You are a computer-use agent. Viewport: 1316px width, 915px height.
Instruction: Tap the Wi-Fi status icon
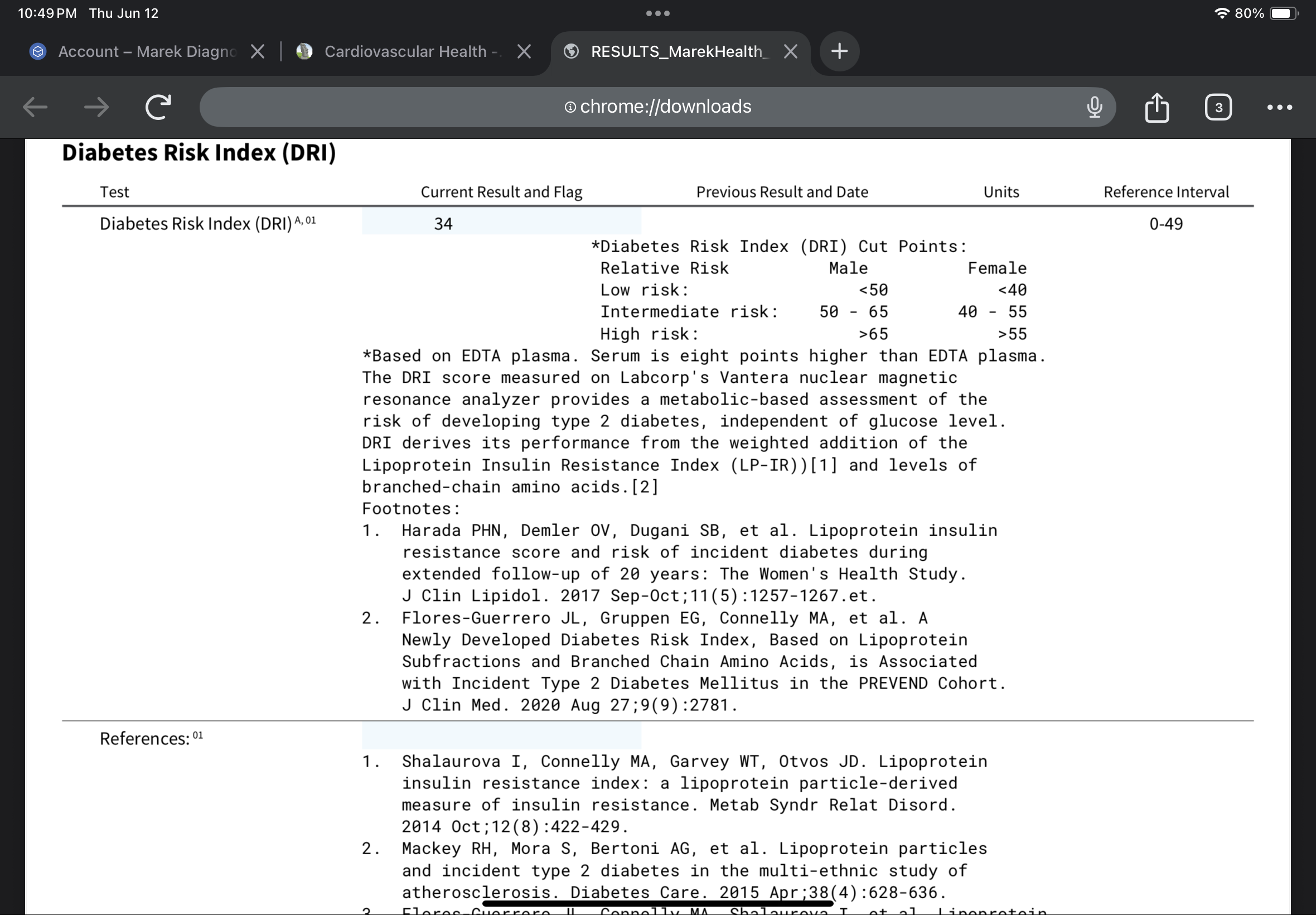point(1221,13)
